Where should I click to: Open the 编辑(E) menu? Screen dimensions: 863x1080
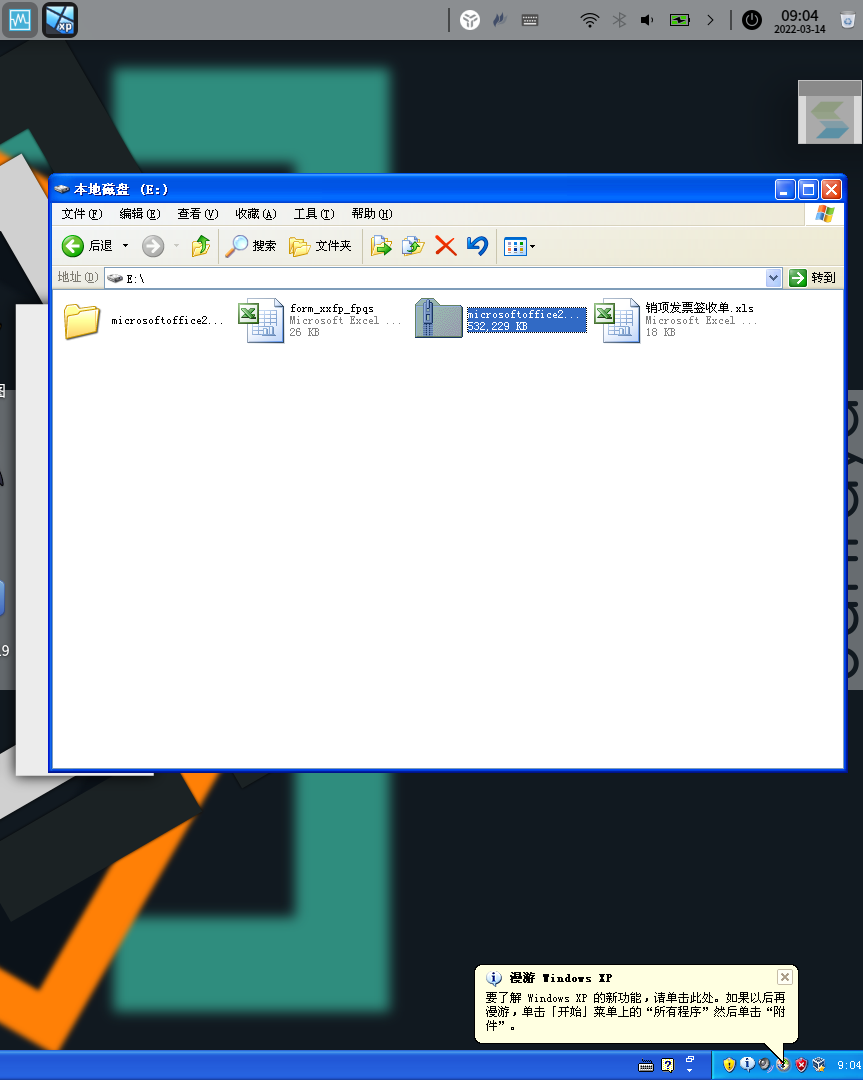pos(140,214)
